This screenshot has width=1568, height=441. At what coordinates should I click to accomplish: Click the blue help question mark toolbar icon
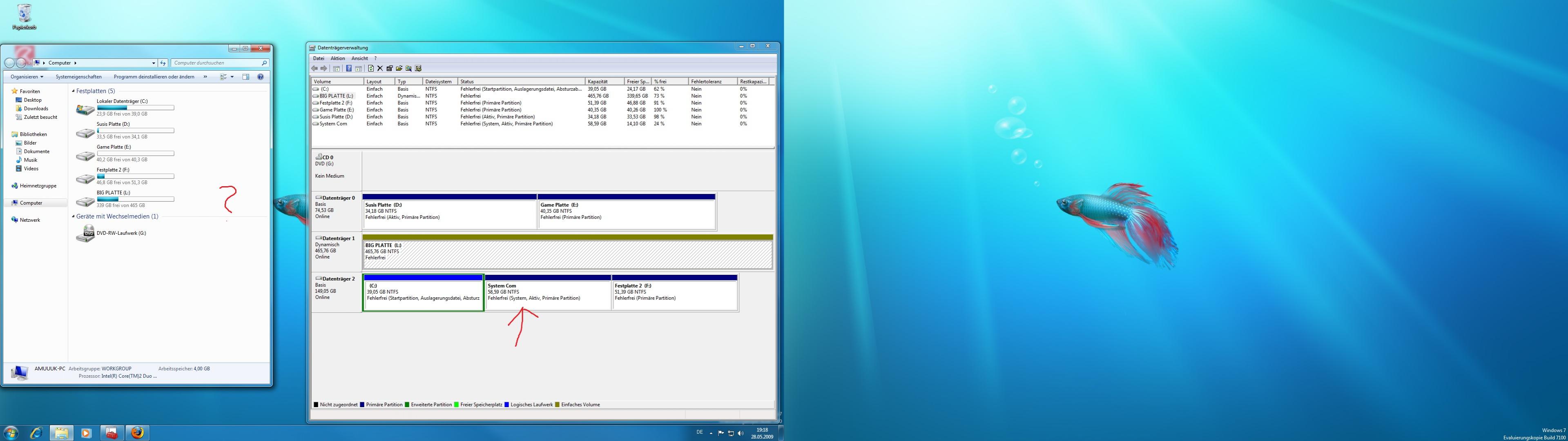[x=349, y=69]
